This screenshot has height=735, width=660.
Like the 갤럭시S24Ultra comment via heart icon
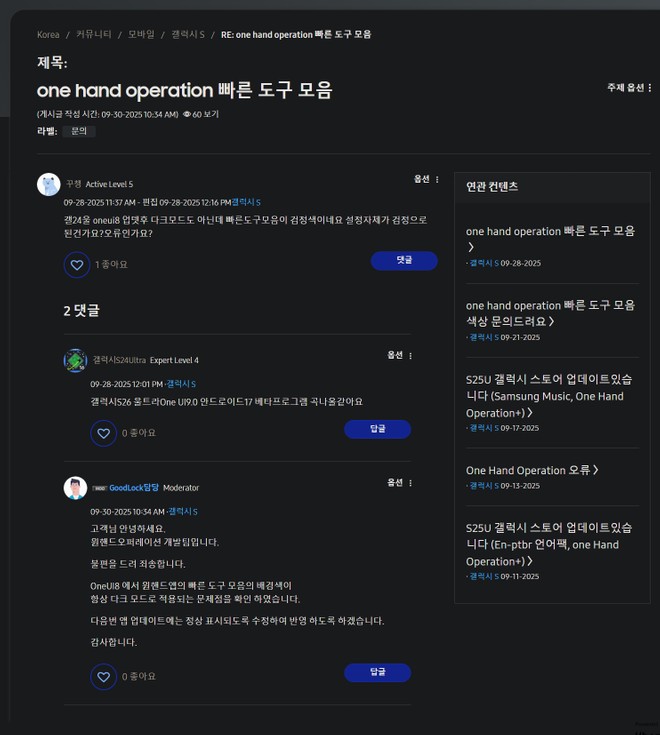coord(104,434)
